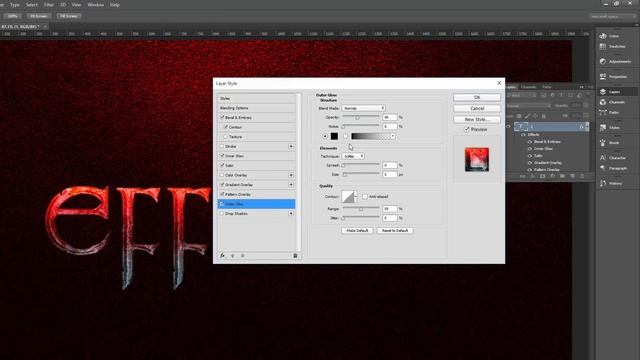Hide Satin effect in Layers panel

tap(530, 156)
